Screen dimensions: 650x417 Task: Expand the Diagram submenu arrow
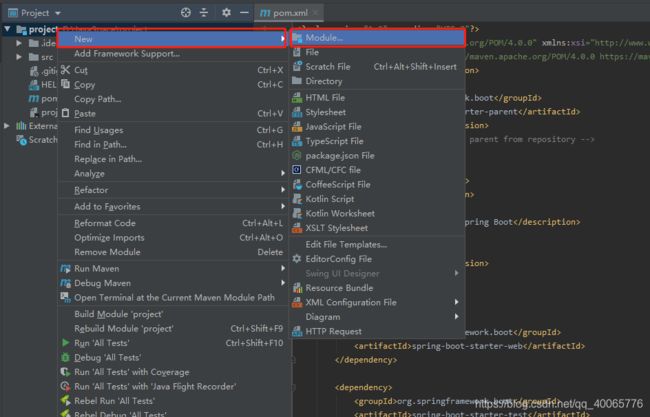456,317
